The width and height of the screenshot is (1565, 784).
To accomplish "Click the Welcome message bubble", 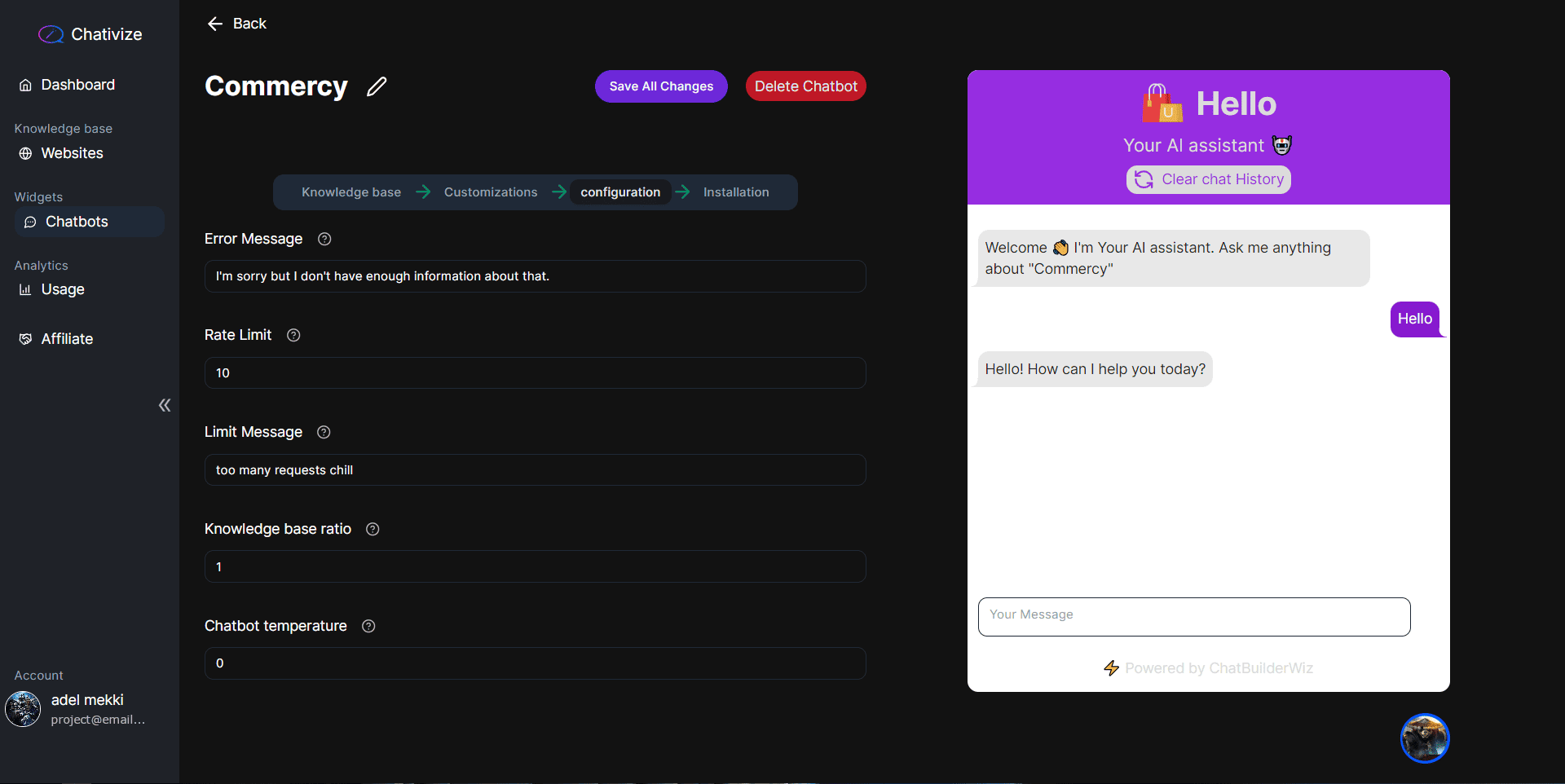I will click(x=1173, y=258).
